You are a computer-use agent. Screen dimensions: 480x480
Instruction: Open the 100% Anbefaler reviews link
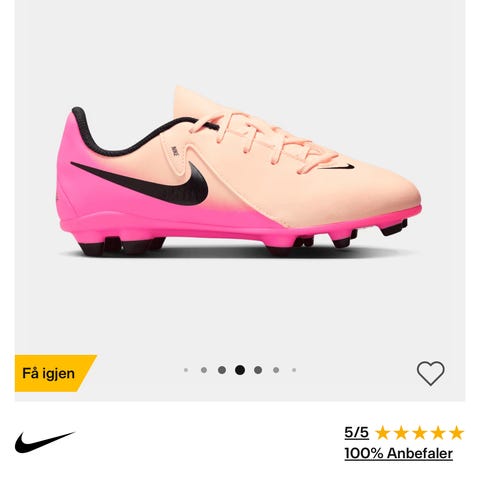click(x=399, y=454)
